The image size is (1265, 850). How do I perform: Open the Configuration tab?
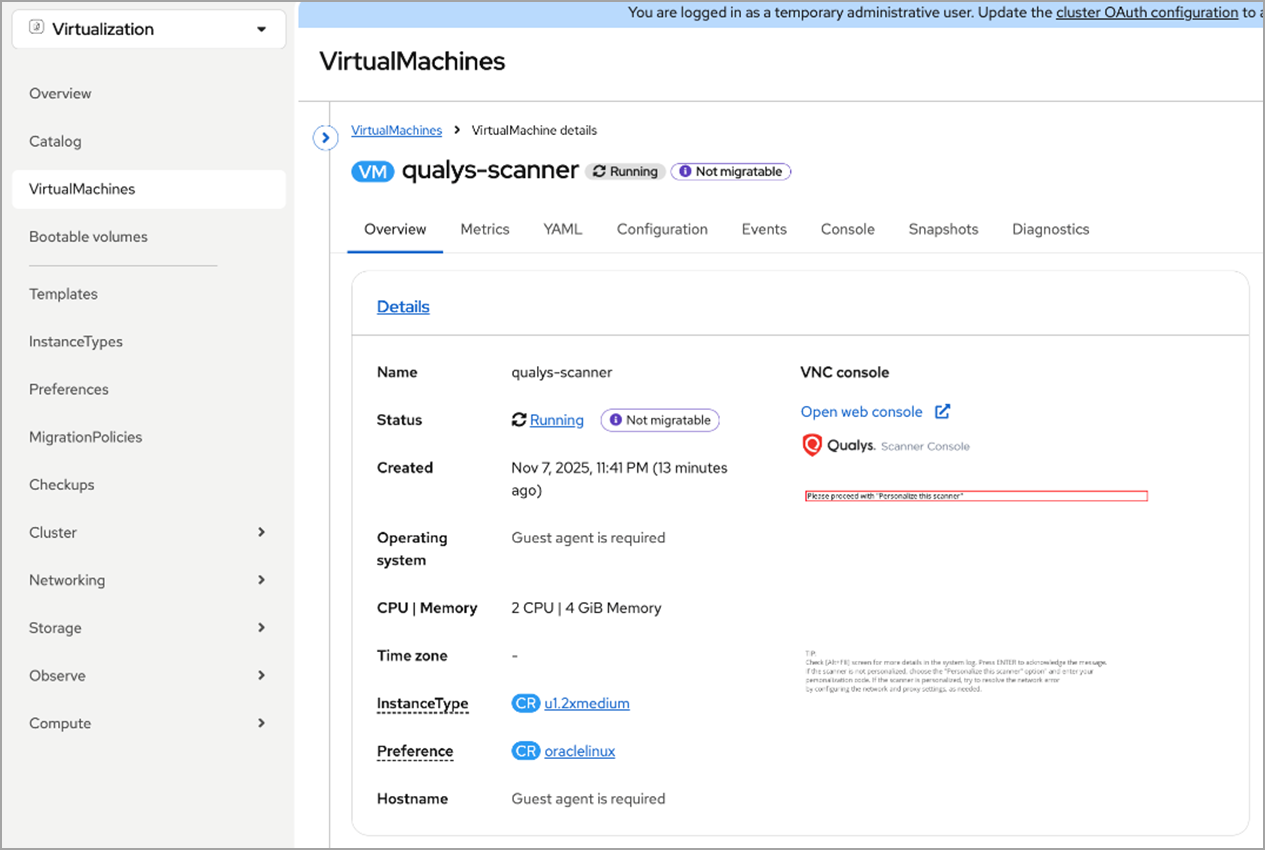pos(662,229)
